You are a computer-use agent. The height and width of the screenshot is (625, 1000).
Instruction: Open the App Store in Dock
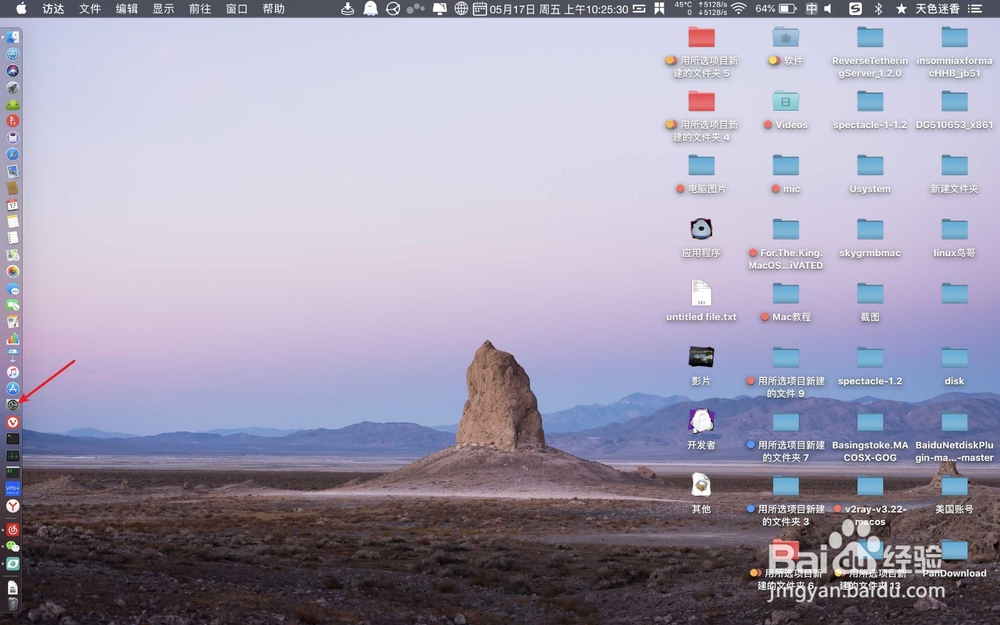13,388
